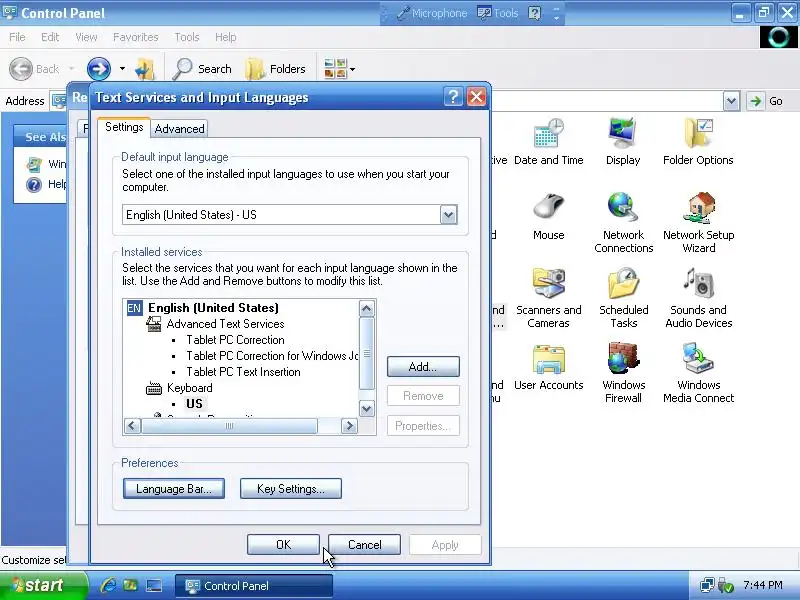The height and width of the screenshot is (600, 800).
Task: Click the Microphone button in language bar
Action: point(432,13)
